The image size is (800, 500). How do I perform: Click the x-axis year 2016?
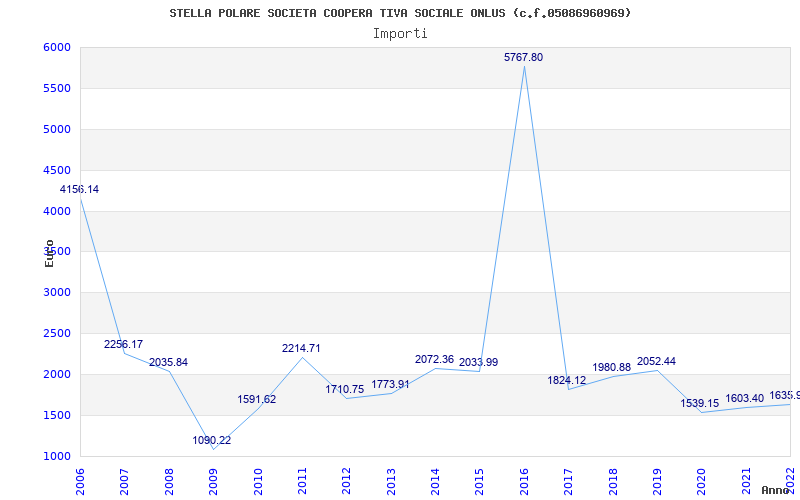523,482
